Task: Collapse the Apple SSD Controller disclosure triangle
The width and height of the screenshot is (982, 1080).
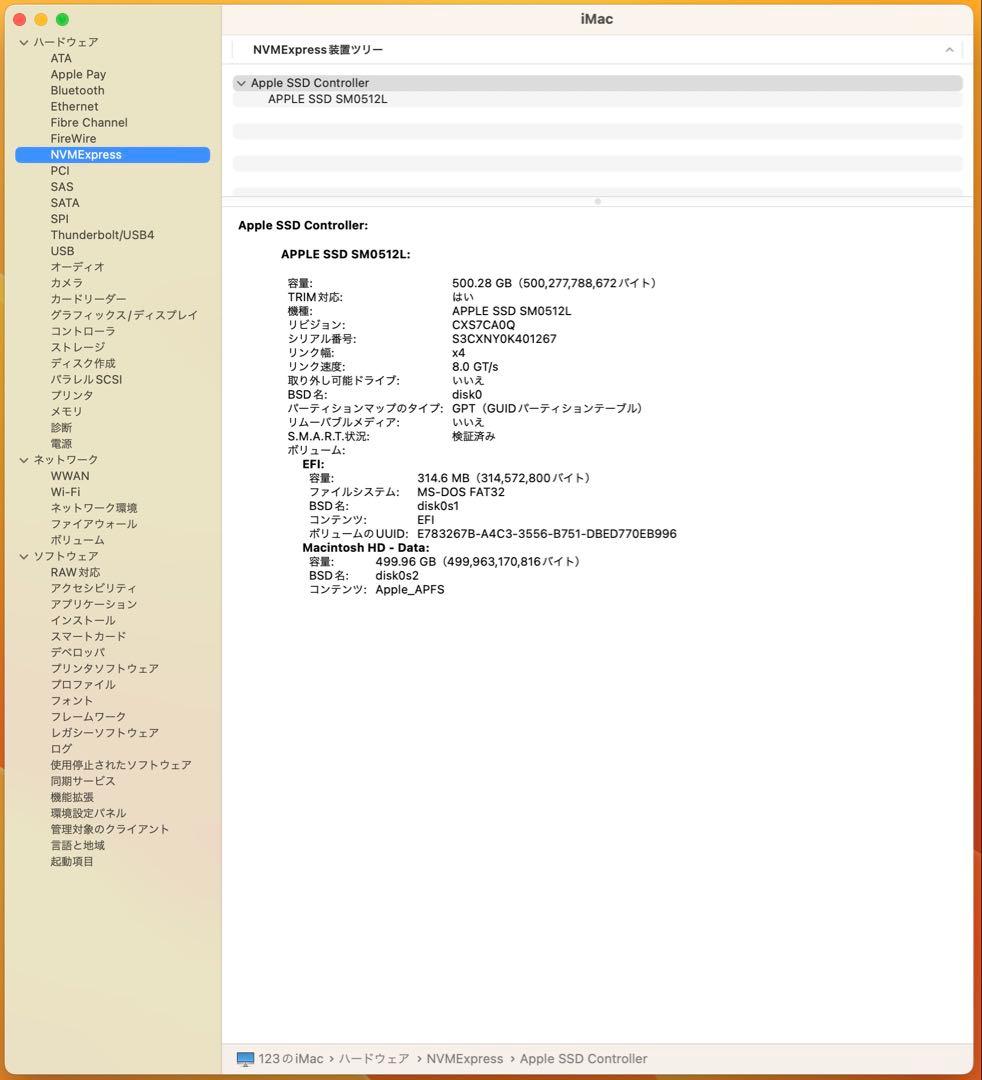Action: tap(241, 82)
